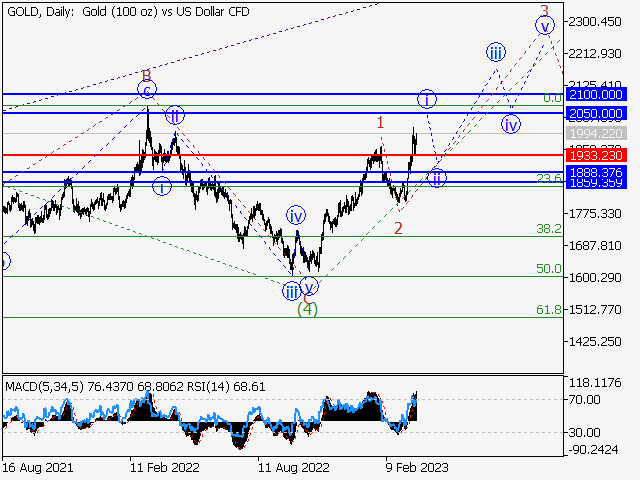Select circled iii label on projected path
The height and width of the screenshot is (480, 640).
point(495,52)
